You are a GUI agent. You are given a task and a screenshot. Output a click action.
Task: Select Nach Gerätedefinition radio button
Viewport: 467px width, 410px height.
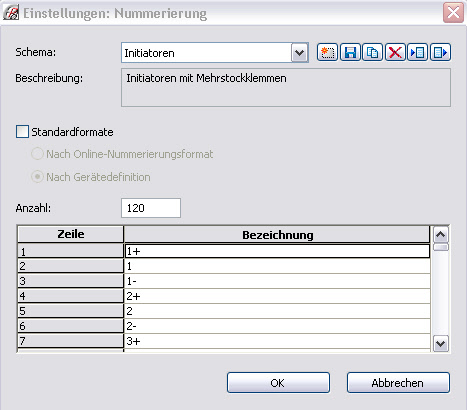click(37, 177)
